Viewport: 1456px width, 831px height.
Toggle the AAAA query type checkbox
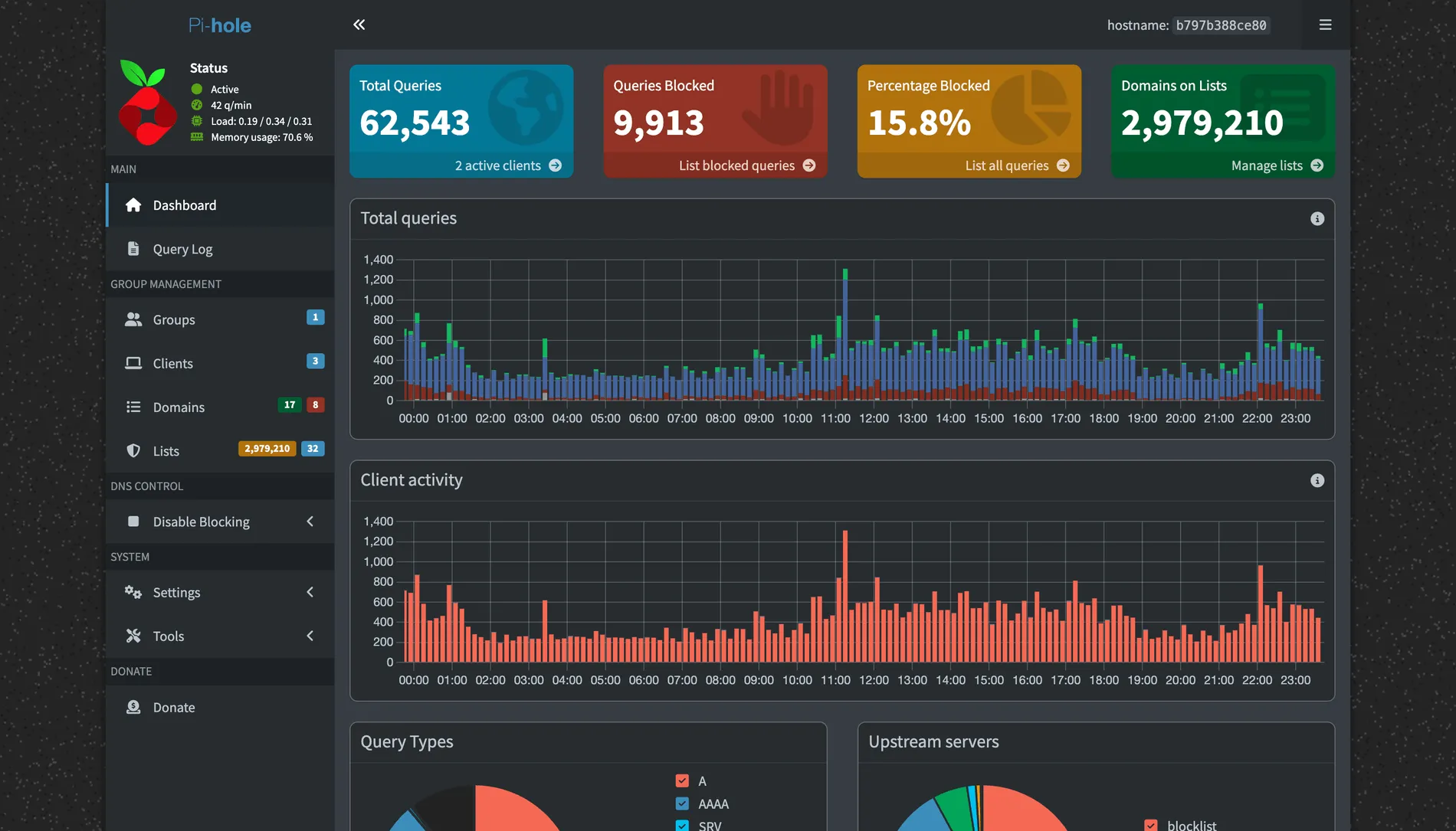[682, 803]
